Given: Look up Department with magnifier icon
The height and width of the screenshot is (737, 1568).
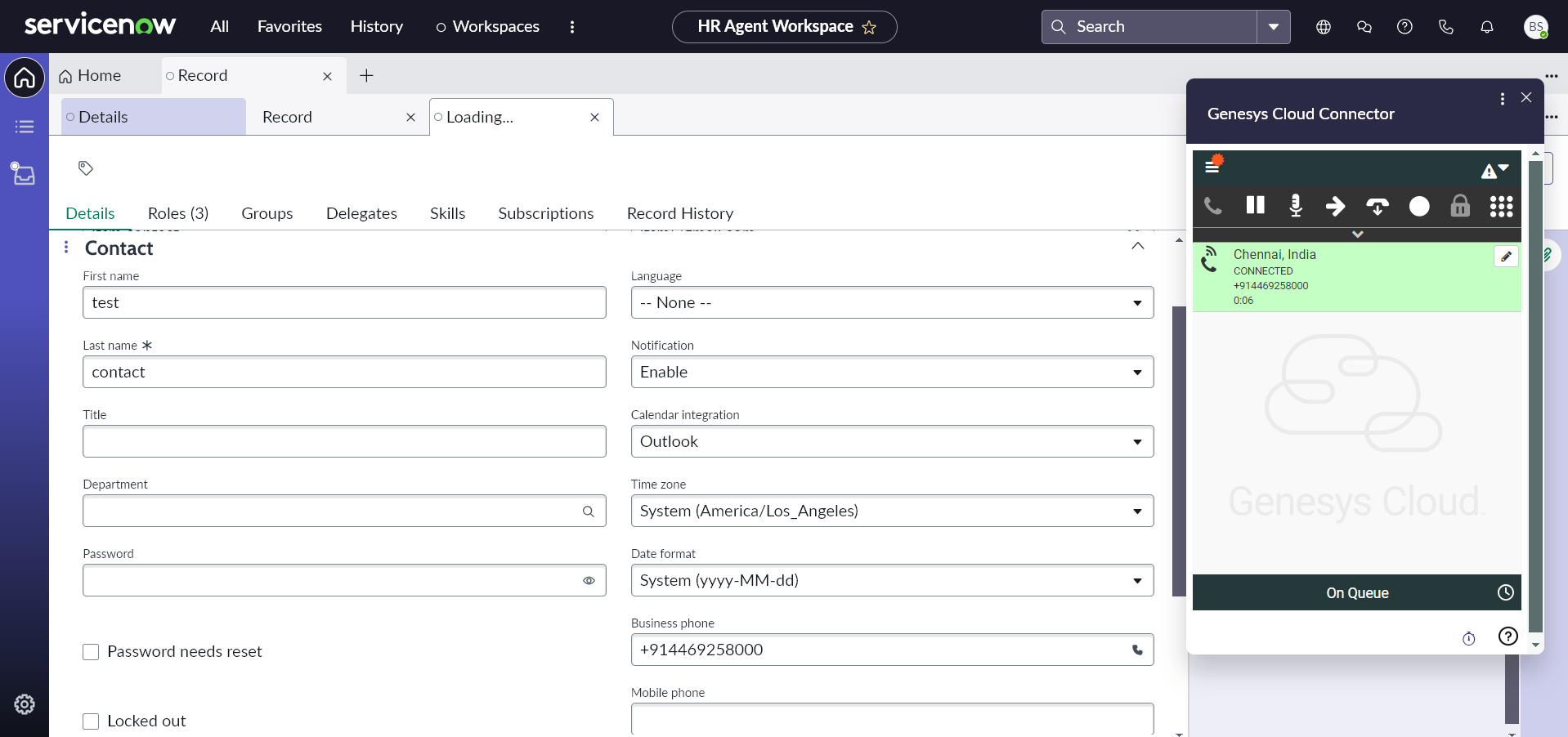Looking at the screenshot, I should [589, 511].
